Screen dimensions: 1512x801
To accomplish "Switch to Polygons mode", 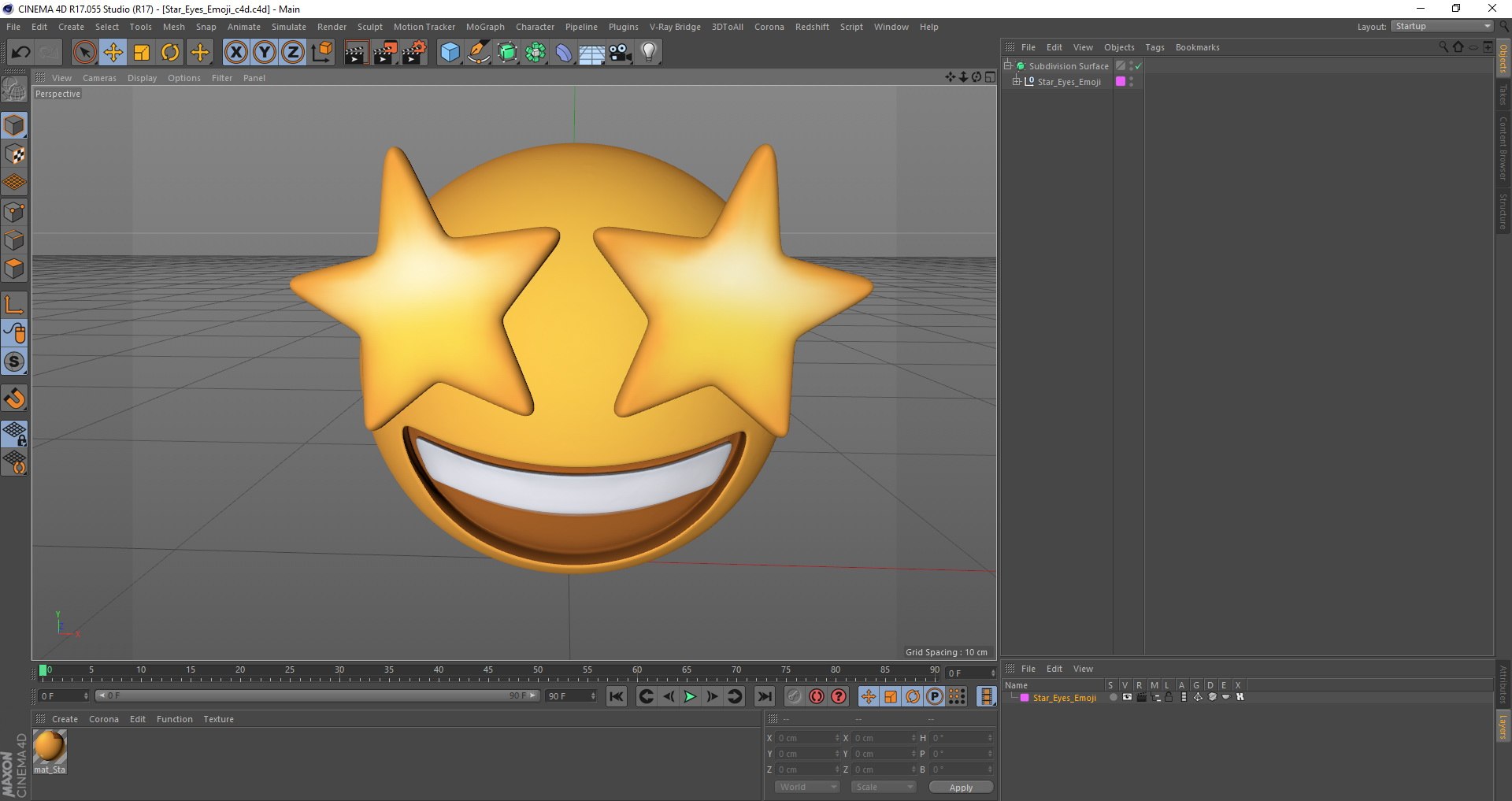I will 14,269.
